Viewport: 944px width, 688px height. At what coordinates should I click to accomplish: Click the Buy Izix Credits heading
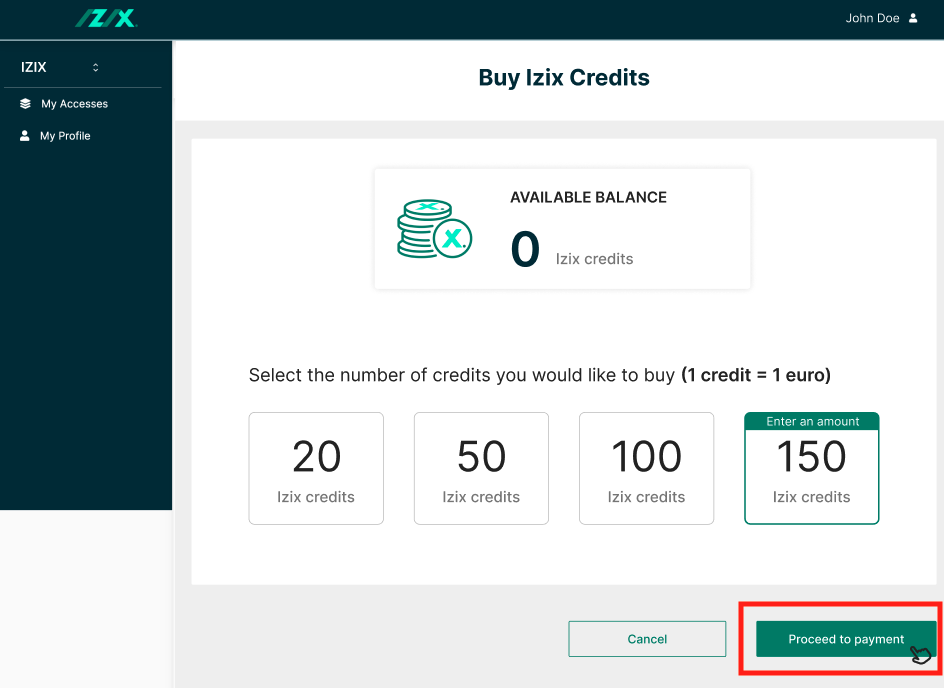pyautogui.click(x=564, y=78)
